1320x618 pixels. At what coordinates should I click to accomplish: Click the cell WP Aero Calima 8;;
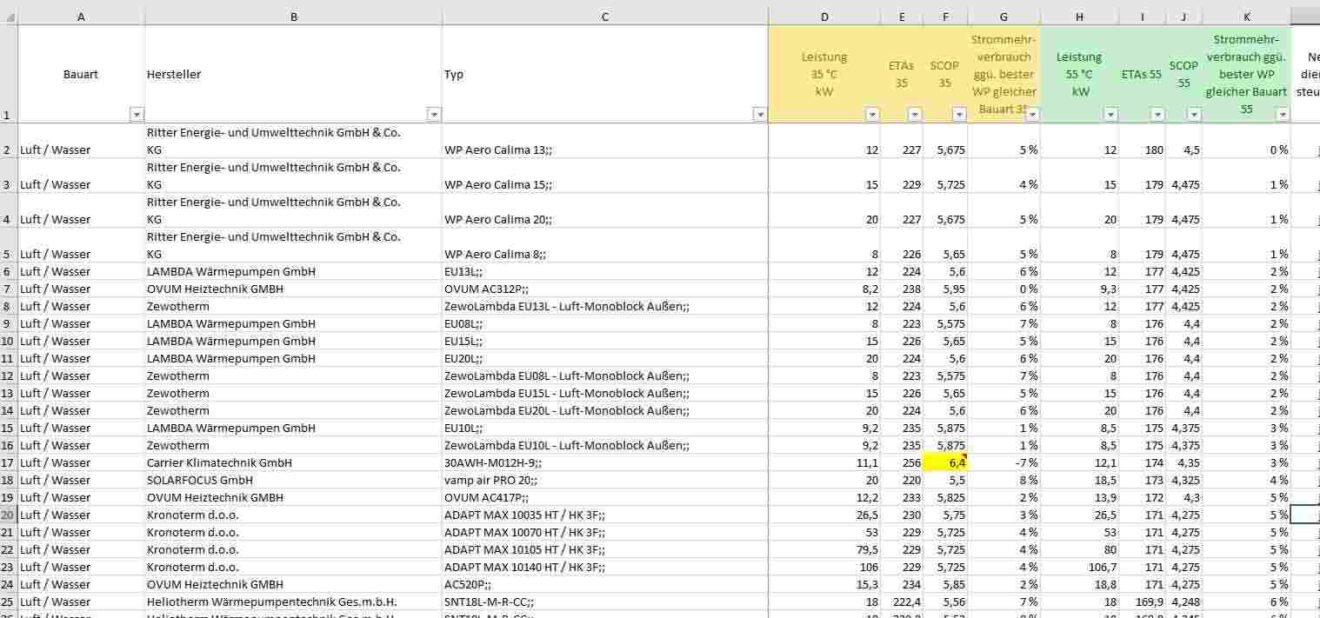click(605, 246)
